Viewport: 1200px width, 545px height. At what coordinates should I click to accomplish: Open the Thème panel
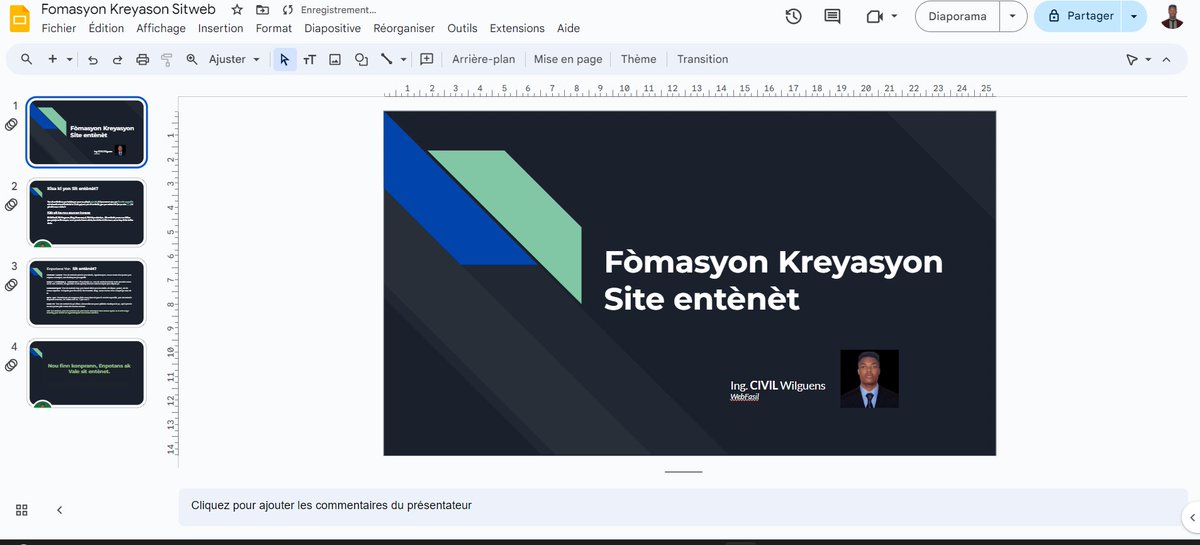coord(638,59)
